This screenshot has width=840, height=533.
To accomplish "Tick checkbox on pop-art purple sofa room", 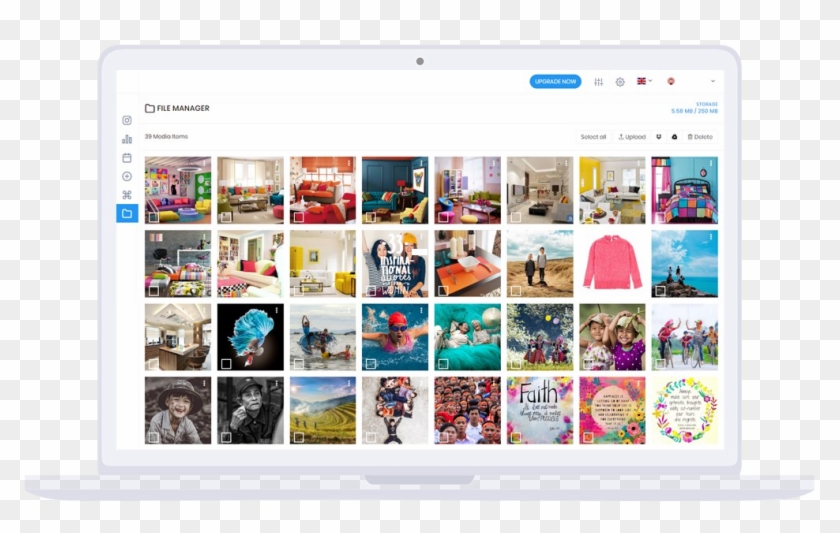I will 154,217.
